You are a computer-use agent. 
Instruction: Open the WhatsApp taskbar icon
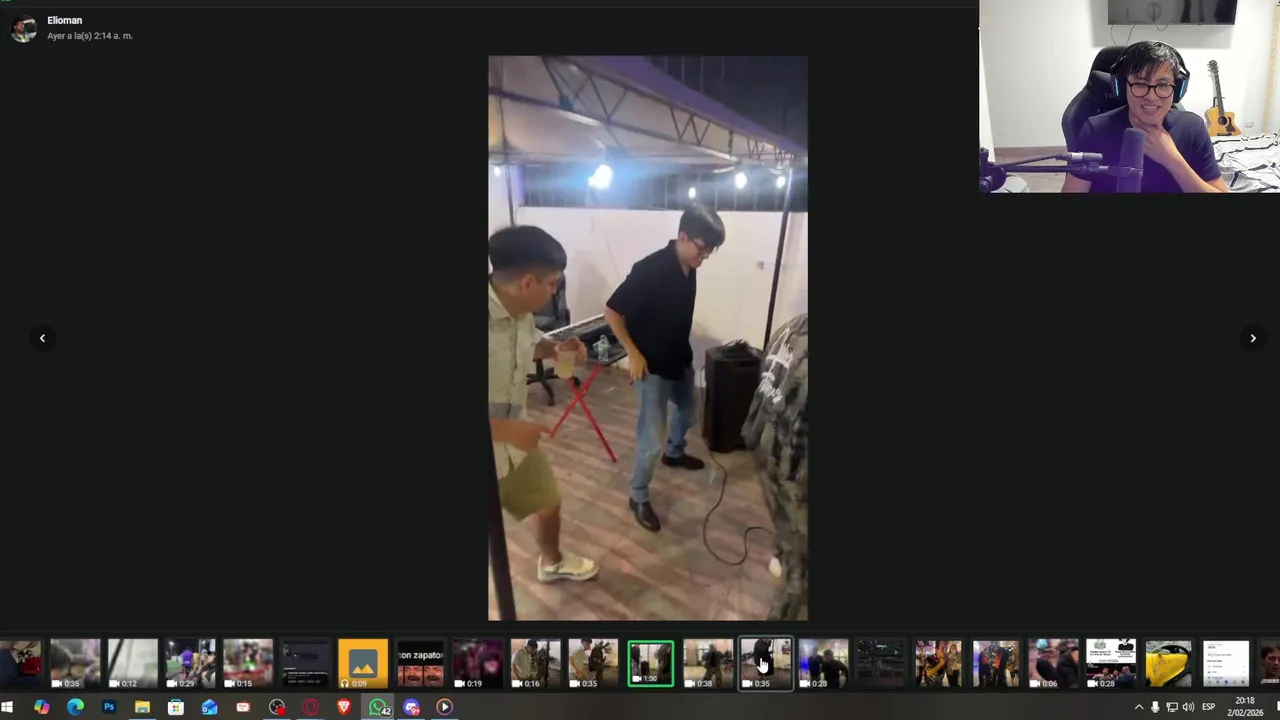379,707
